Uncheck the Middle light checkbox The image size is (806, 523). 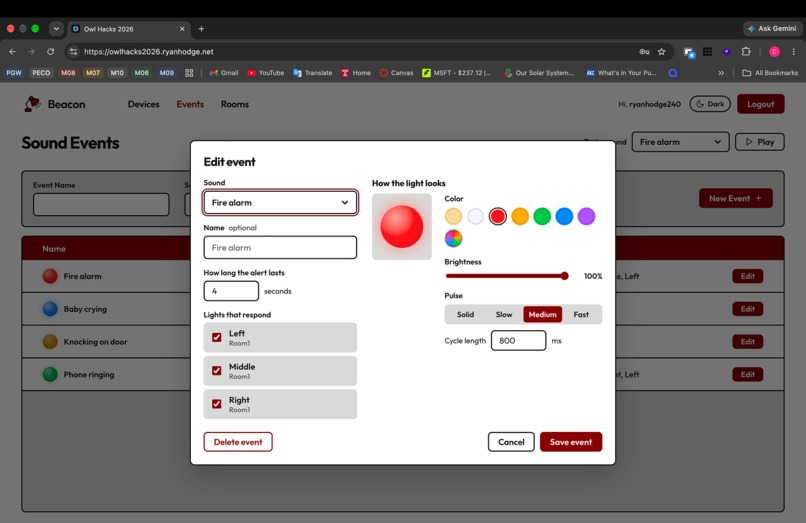[216, 370]
